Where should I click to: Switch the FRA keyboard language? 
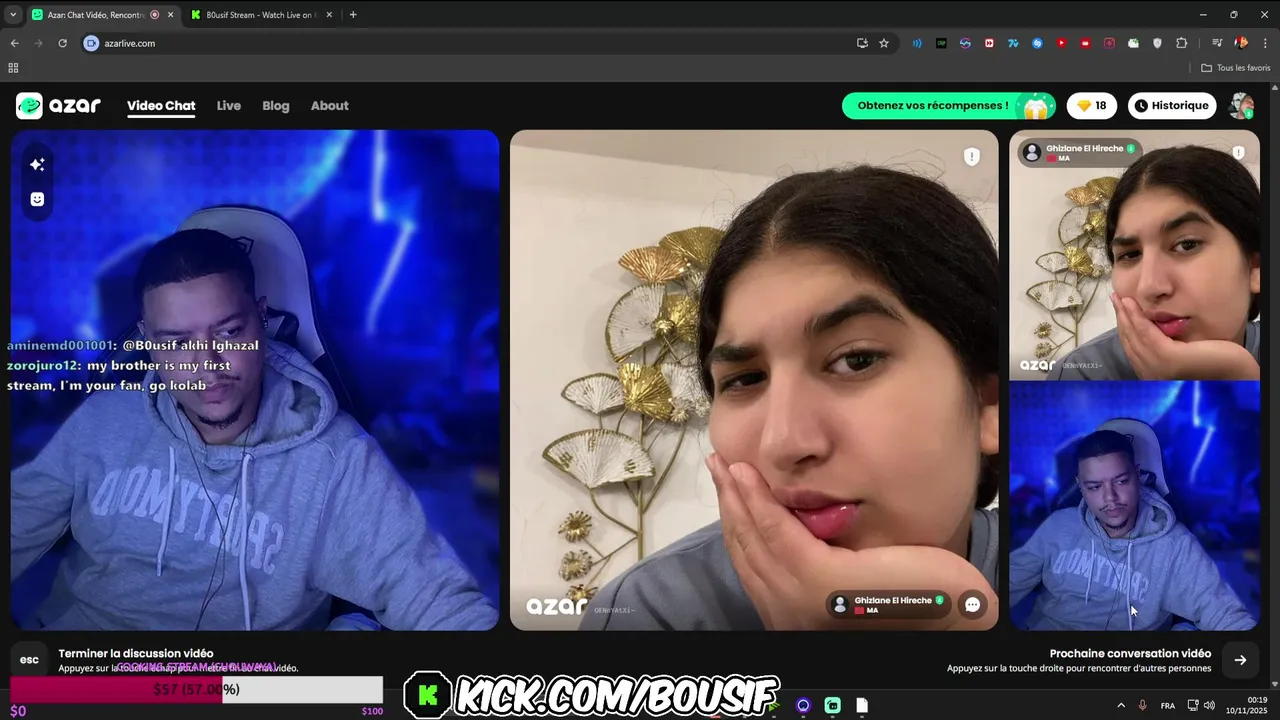coord(1167,705)
